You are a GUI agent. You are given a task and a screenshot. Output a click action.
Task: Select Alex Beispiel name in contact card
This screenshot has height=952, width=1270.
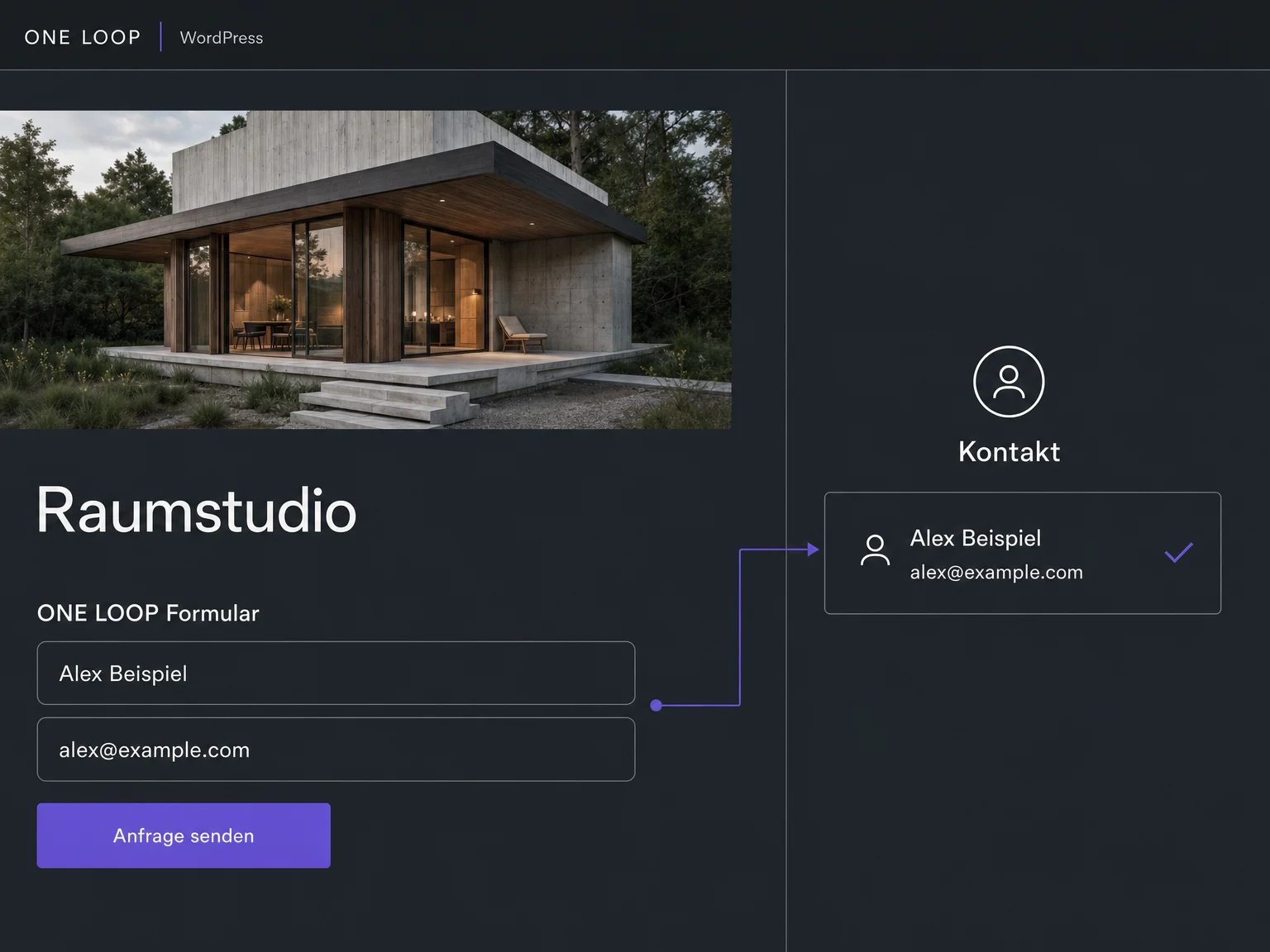976,538
